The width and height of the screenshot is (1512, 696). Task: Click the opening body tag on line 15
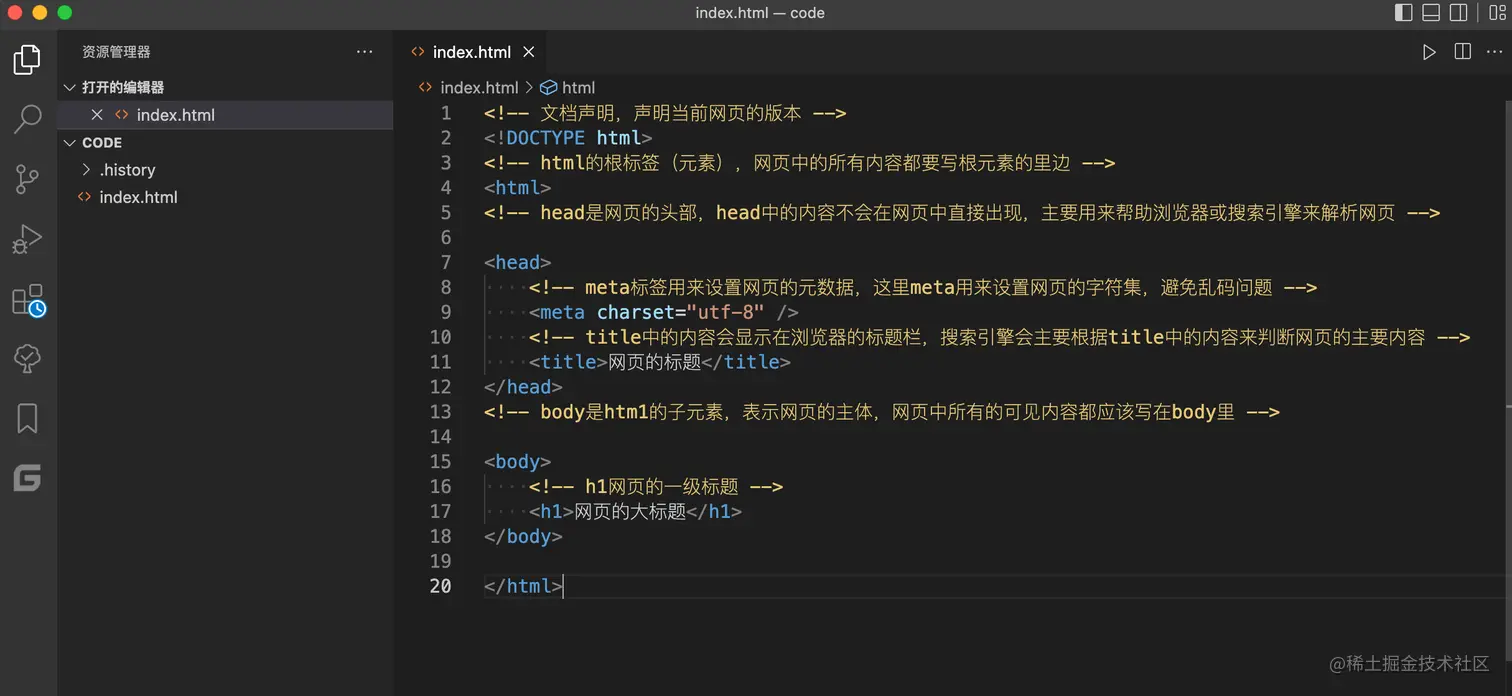[x=517, y=461]
